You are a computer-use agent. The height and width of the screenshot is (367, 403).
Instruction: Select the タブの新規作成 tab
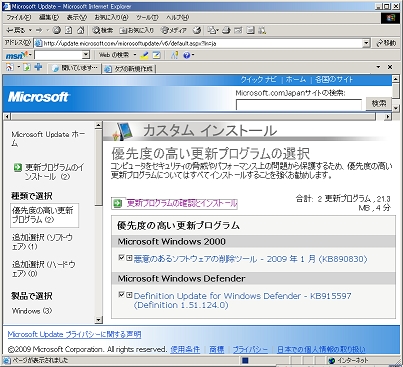pos(129,69)
